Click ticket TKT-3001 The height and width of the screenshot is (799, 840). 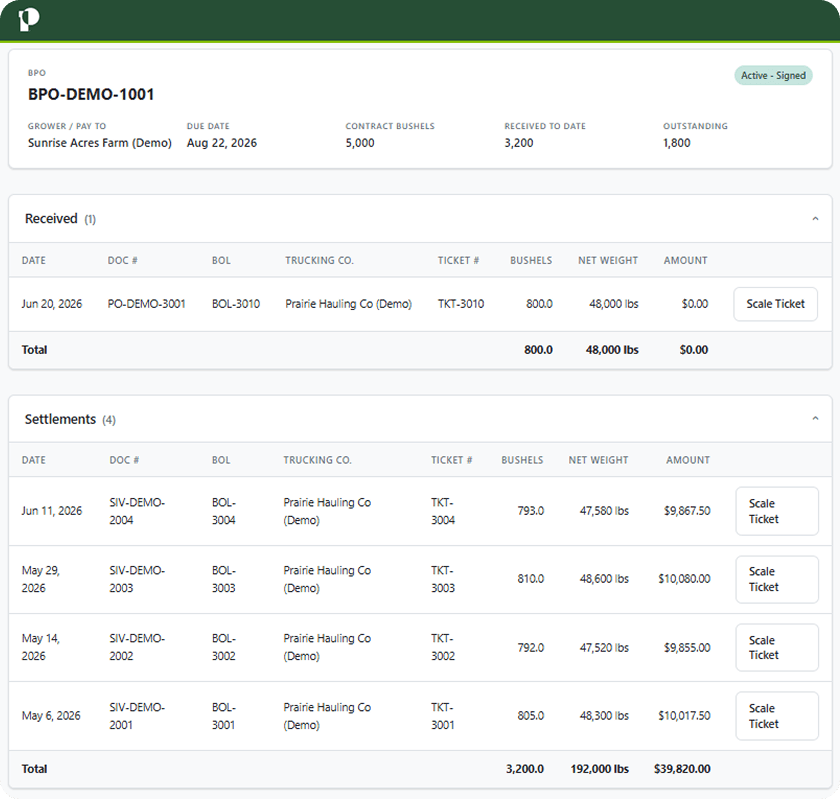443,716
